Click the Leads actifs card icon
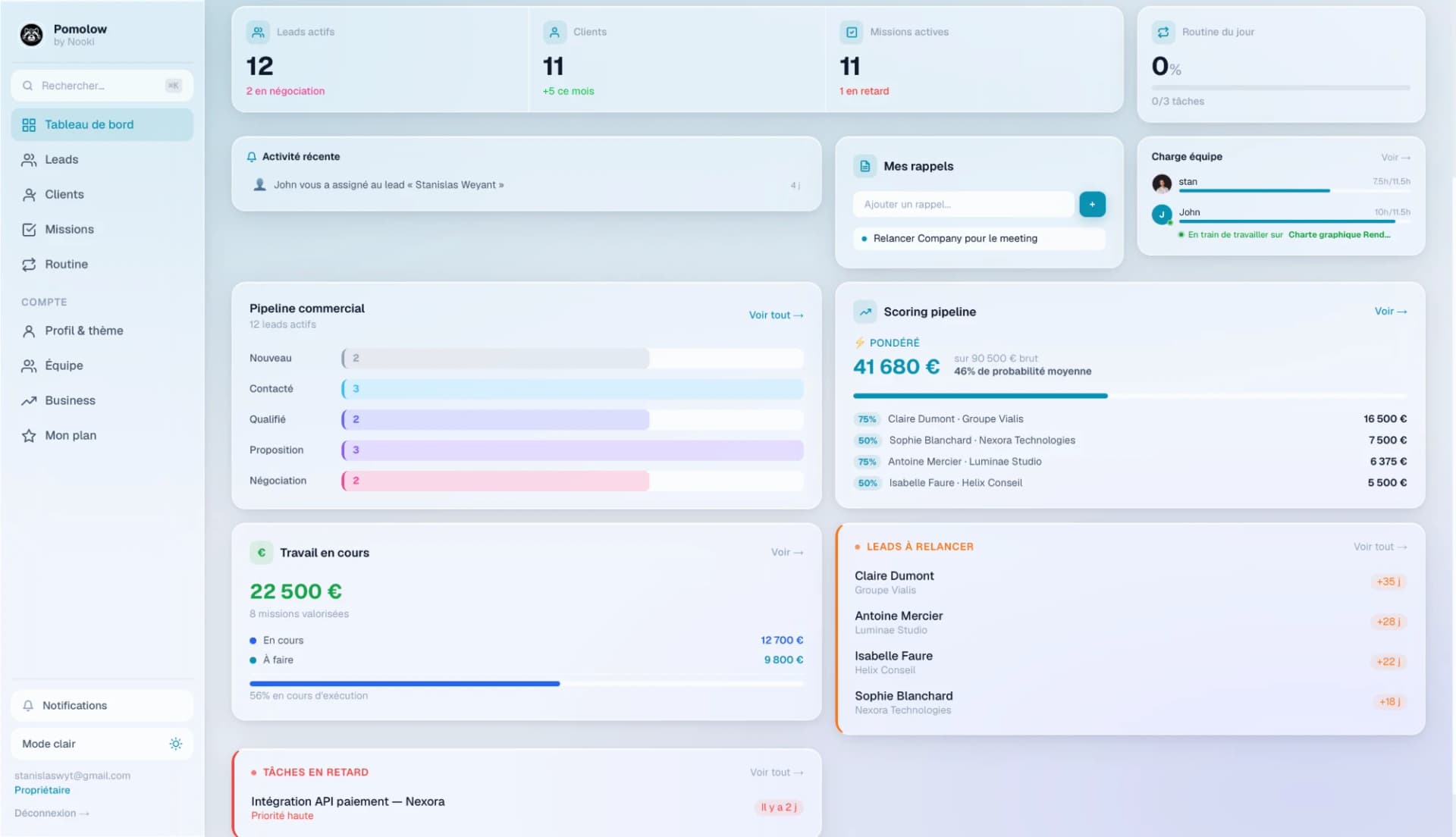1456x837 pixels. click(x=258, y=32)
